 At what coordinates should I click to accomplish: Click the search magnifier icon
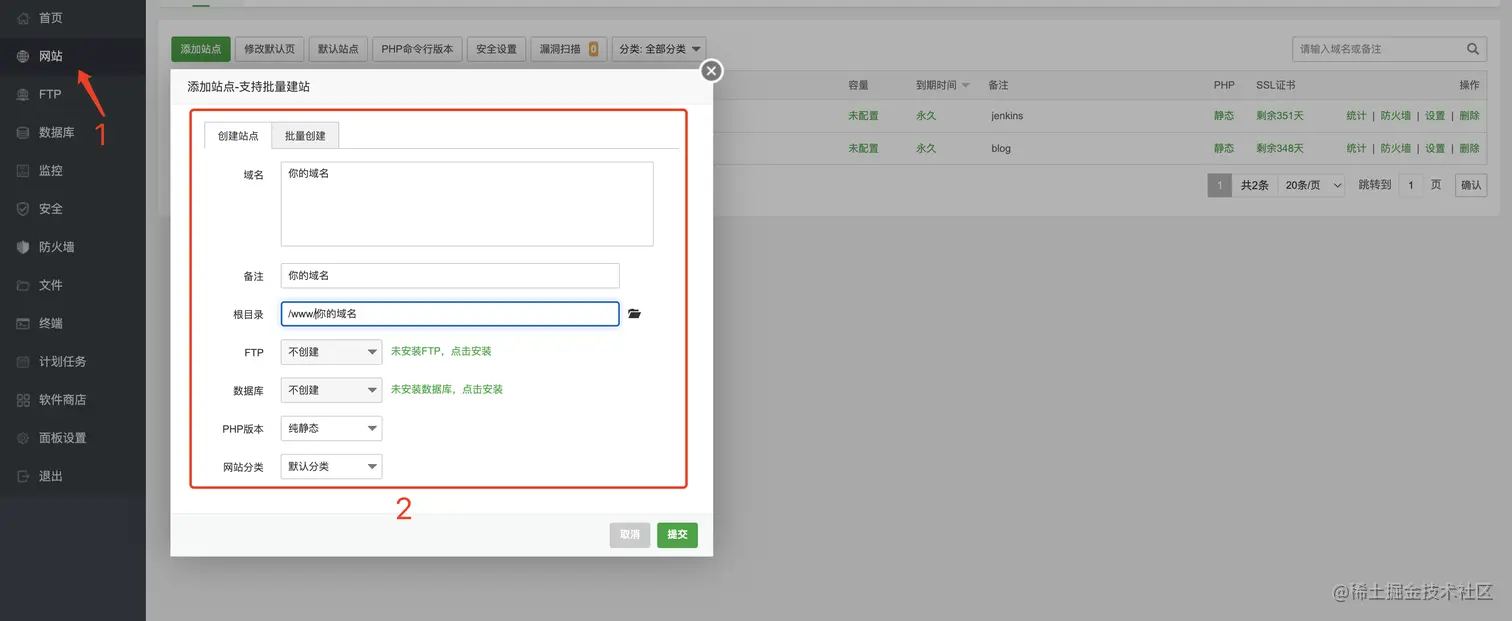[x=1473, y=49]
